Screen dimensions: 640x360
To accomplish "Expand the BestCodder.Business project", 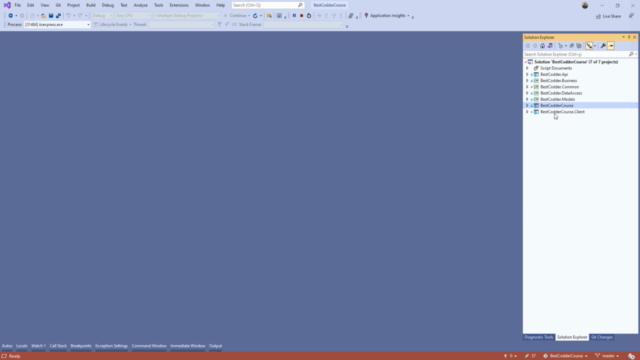I will (x=527, y=81).
